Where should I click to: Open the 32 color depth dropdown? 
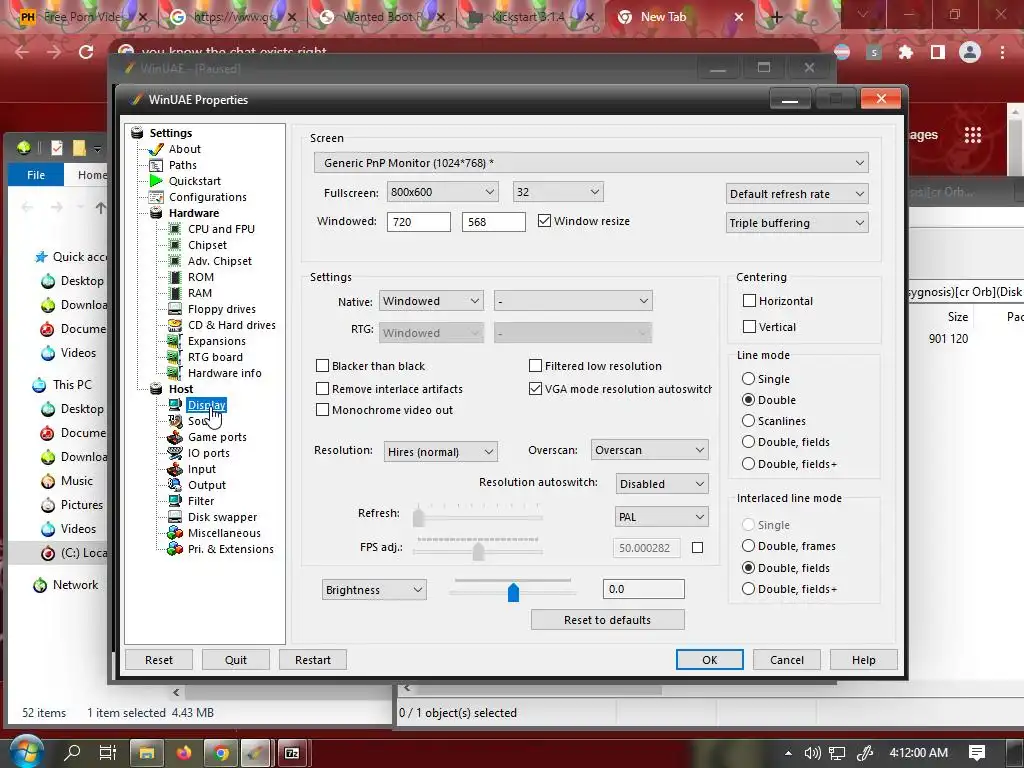(558, 192)
